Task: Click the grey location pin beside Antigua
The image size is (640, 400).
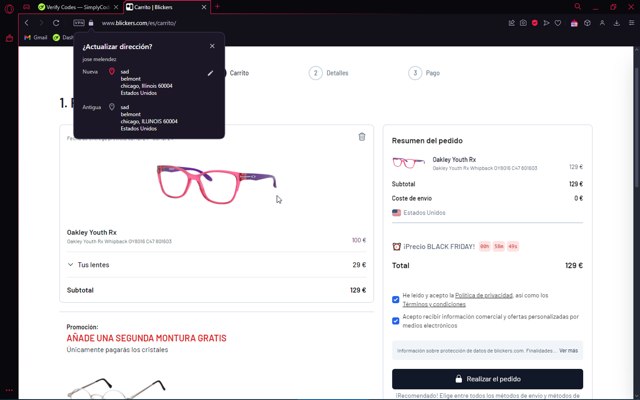Action: (x=111, y=107)
